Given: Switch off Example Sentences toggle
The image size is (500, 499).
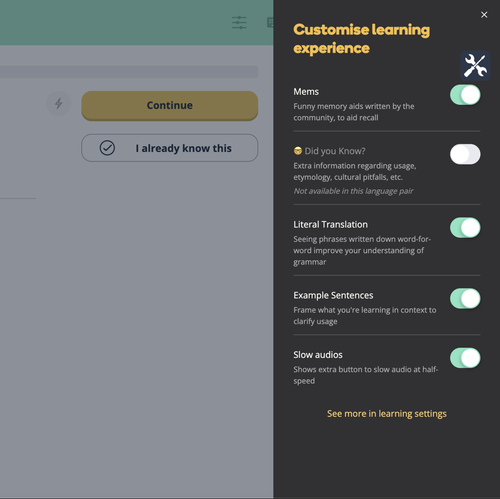Looking at the screenshot, I should [465, 299].
